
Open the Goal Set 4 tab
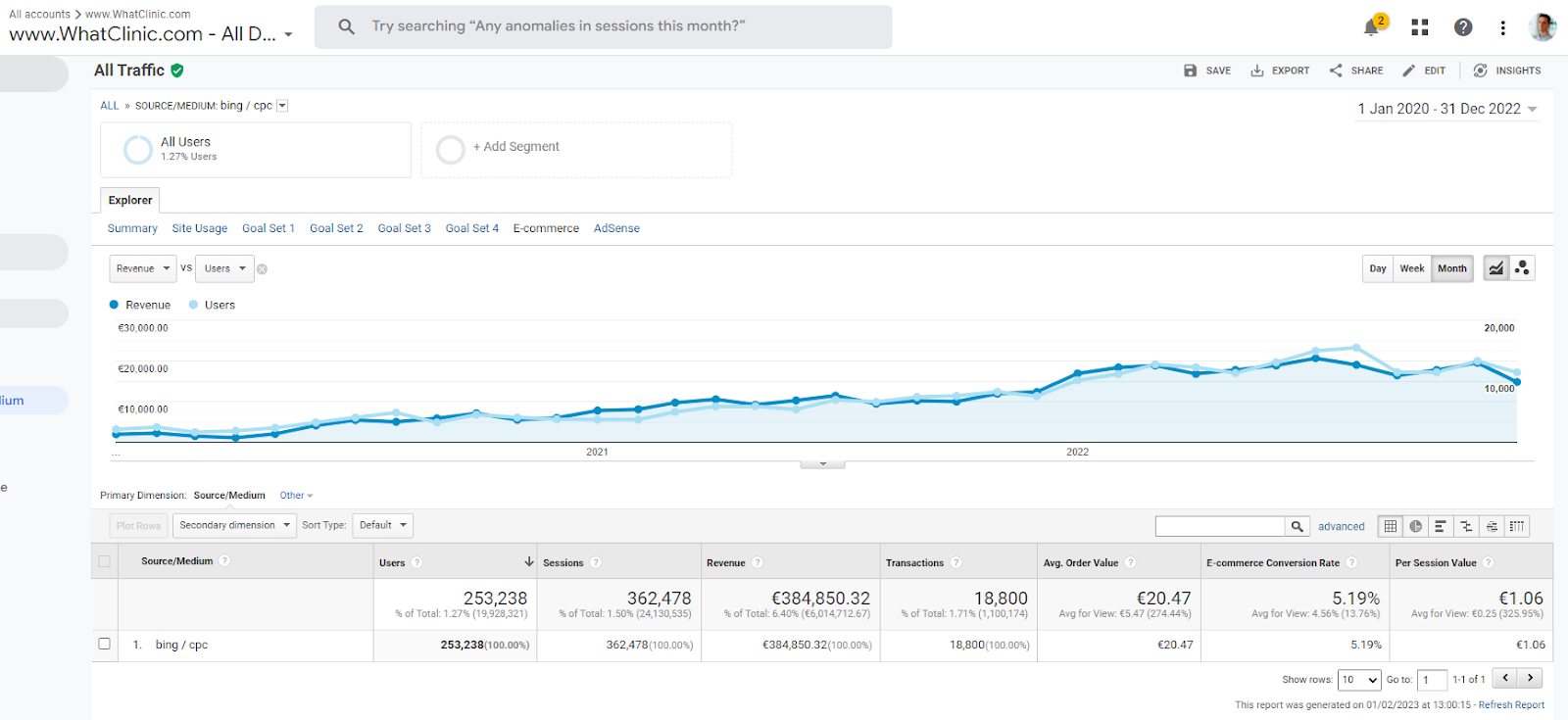tap(472, 228)
